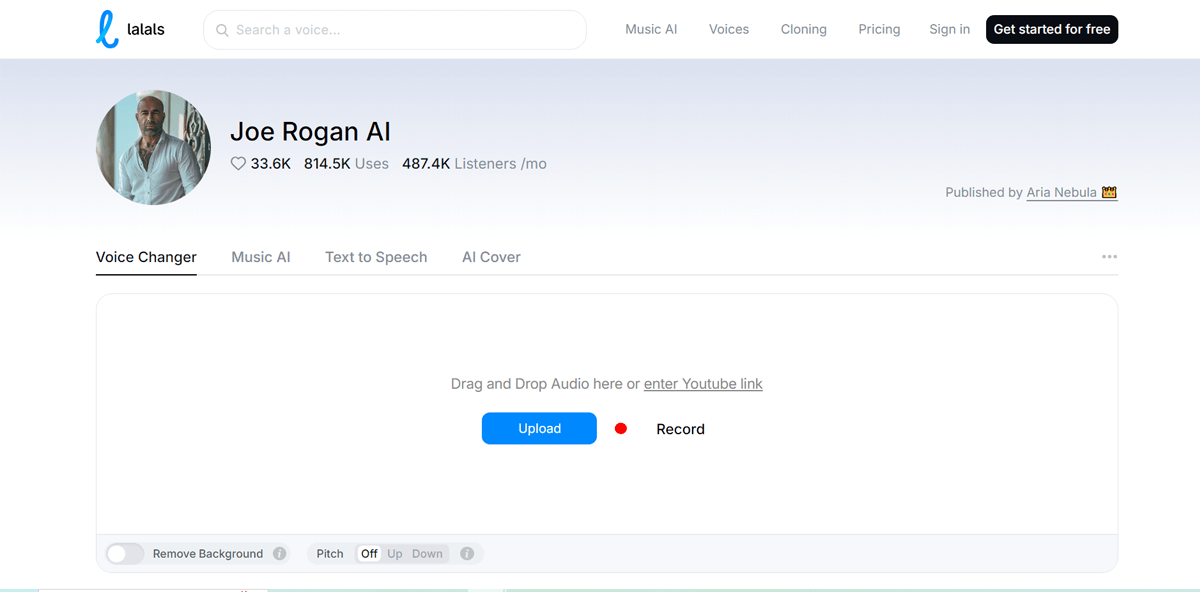Image resolution: width=1200 pixels, height=592 pixels.
Task: Open the AI Cover tab
Action: [x=491, y=257]
